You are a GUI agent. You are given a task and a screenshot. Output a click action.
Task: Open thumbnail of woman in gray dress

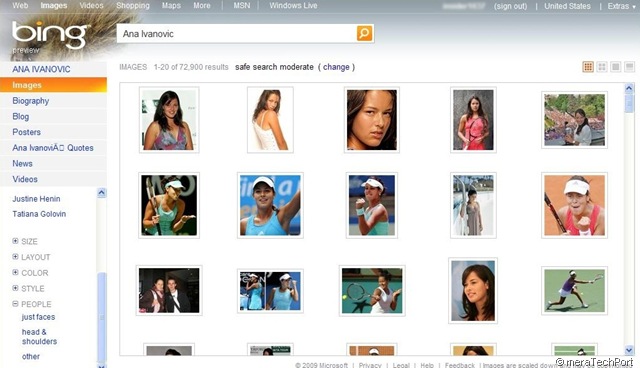(473, 205)
